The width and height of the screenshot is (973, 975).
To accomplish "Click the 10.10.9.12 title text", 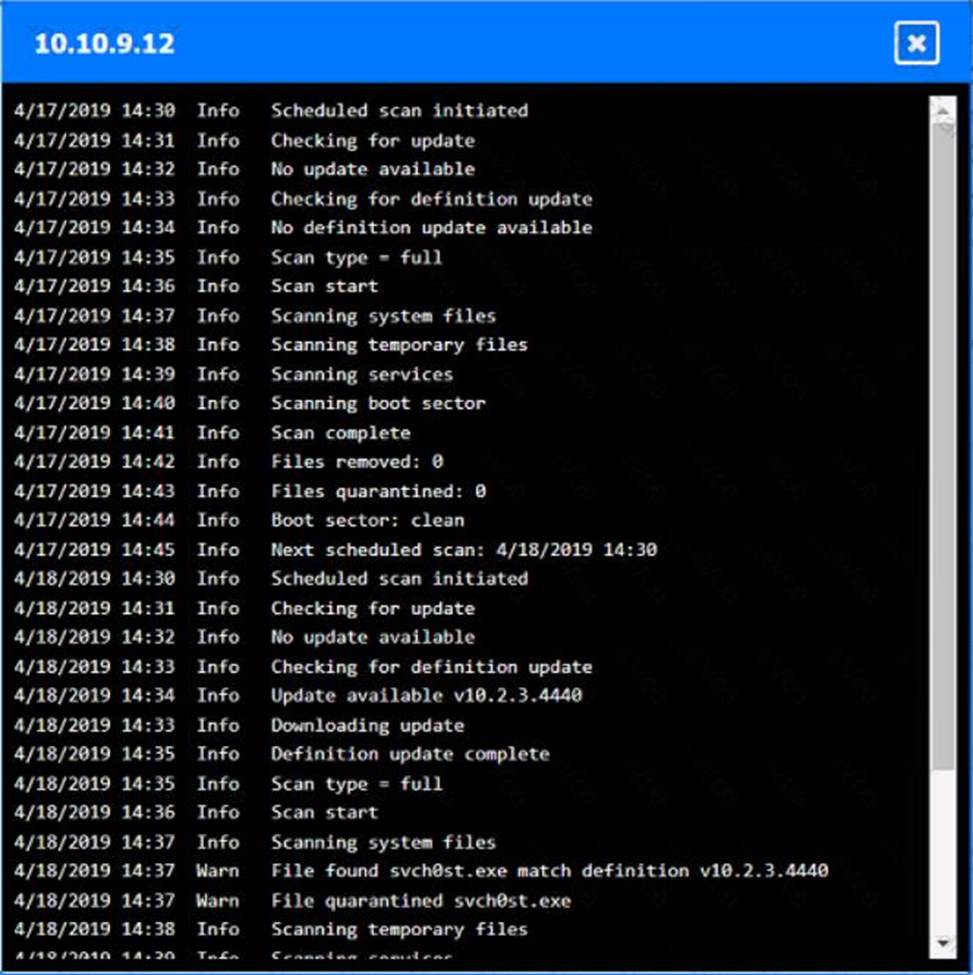I will click(x=104, y=44).
